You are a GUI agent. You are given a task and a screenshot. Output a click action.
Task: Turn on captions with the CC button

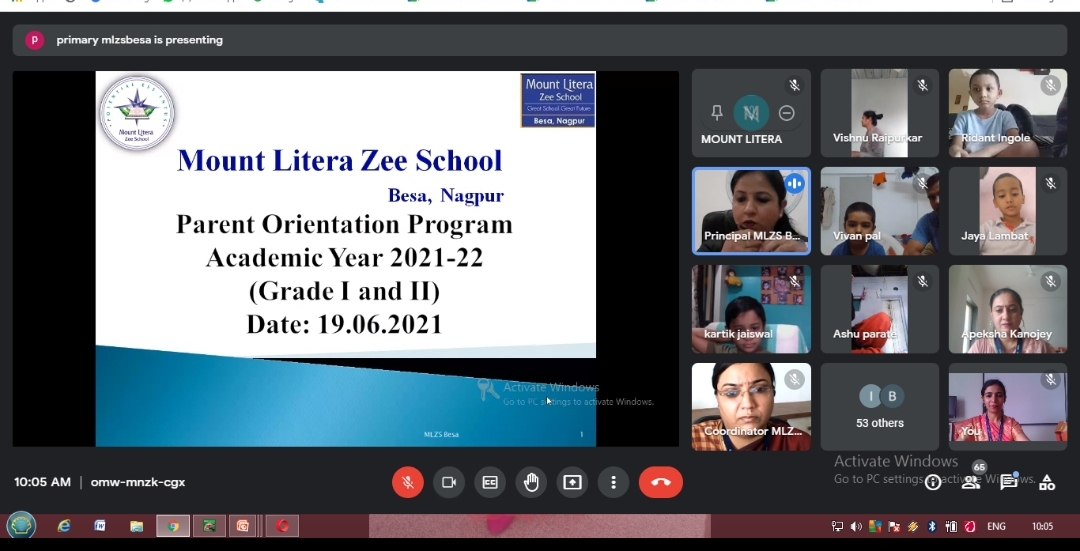490,482
